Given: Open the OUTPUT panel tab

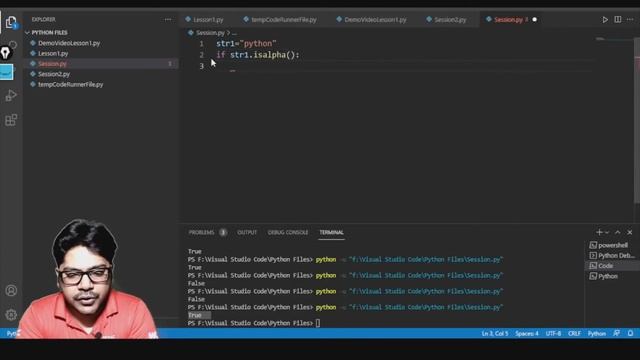Looking at the screenshot, I should [x=247, y=232].
